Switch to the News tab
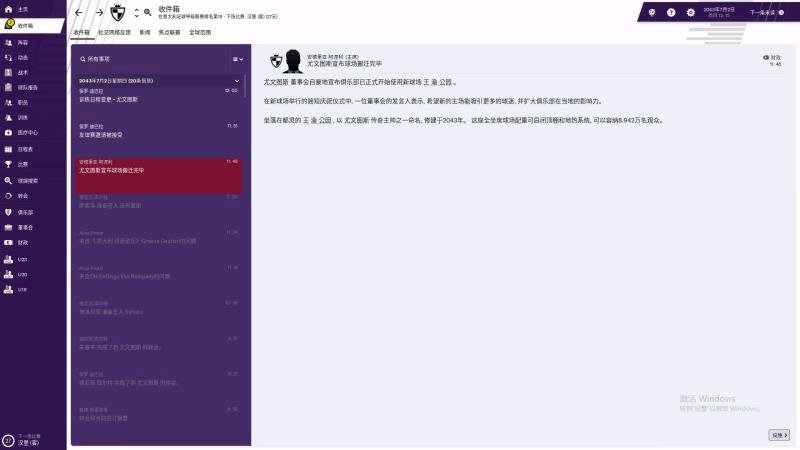Viewport: 800px width, 450px height. point(145,32)
